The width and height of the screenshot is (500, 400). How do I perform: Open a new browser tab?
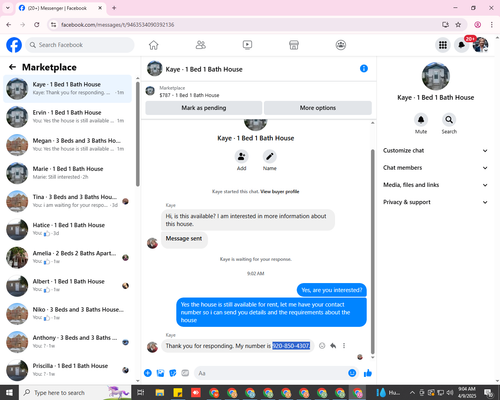(114, 8)
